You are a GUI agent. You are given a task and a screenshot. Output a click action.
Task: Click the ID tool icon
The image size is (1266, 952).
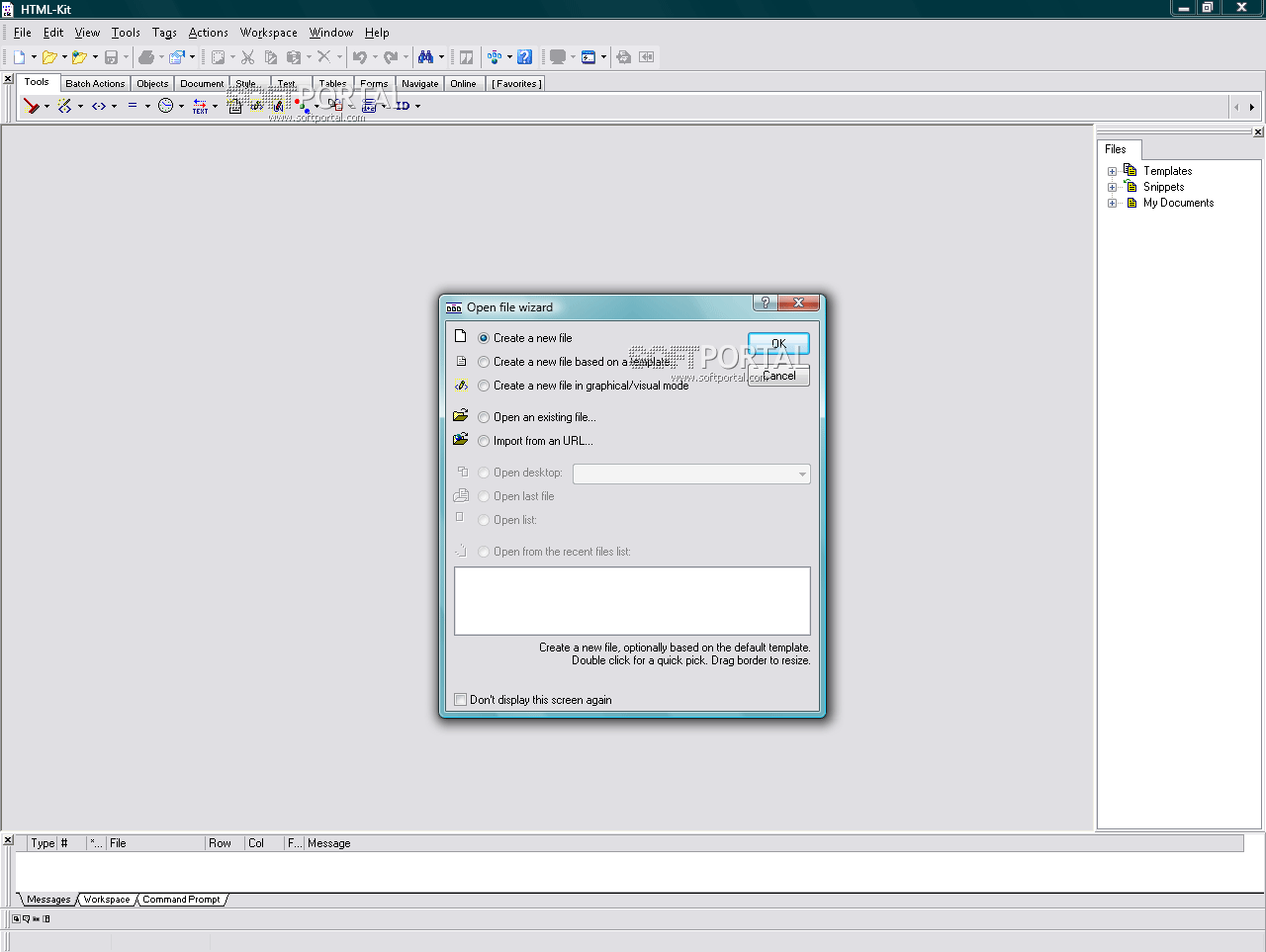click(403, 106)
